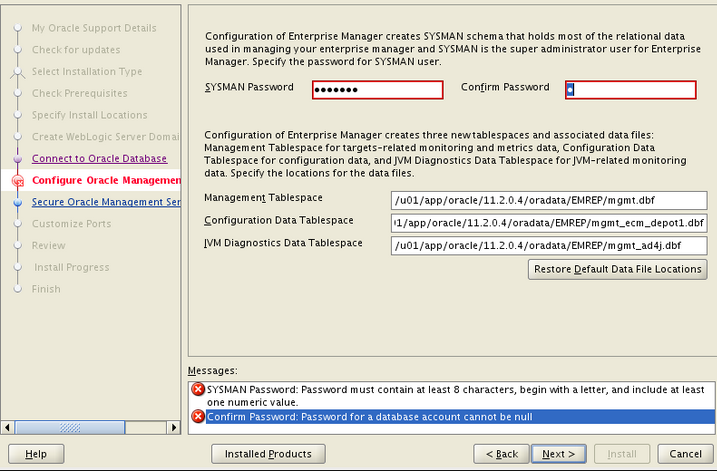Click My Oracle Support Details step

click(94, 28)
